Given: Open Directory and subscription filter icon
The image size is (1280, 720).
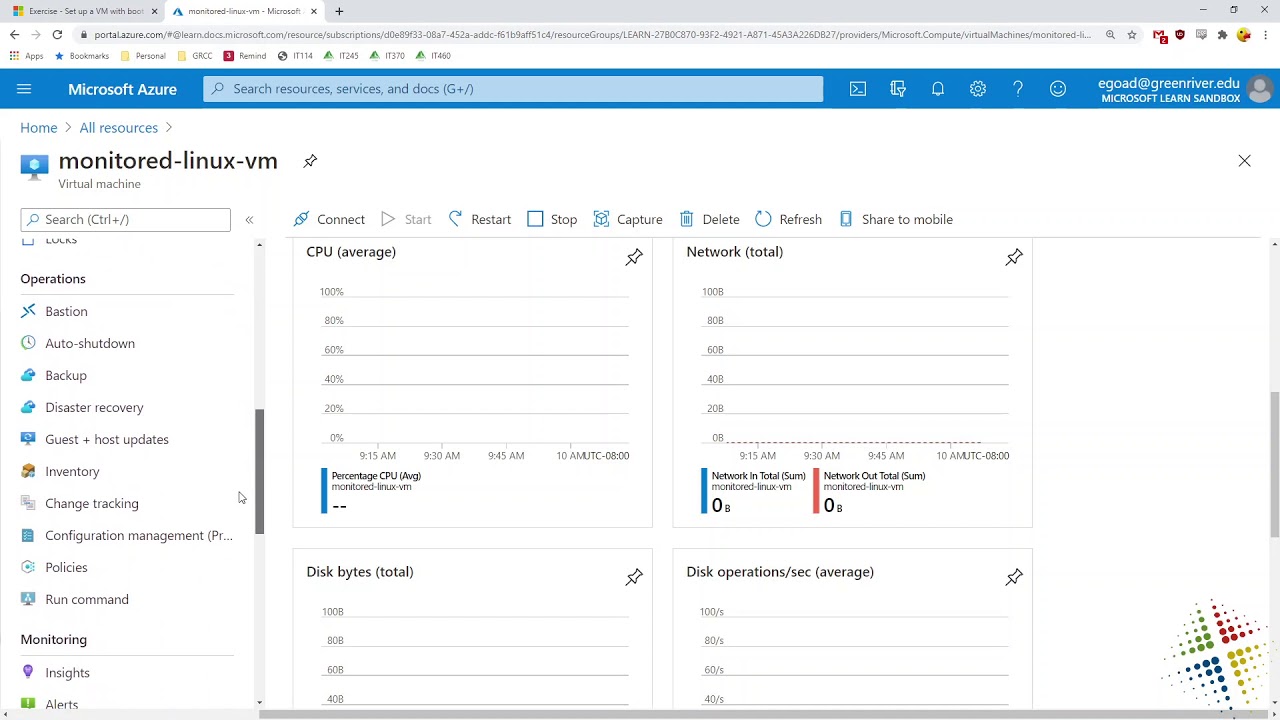Looking at the screenshot, I should (898, 89).
